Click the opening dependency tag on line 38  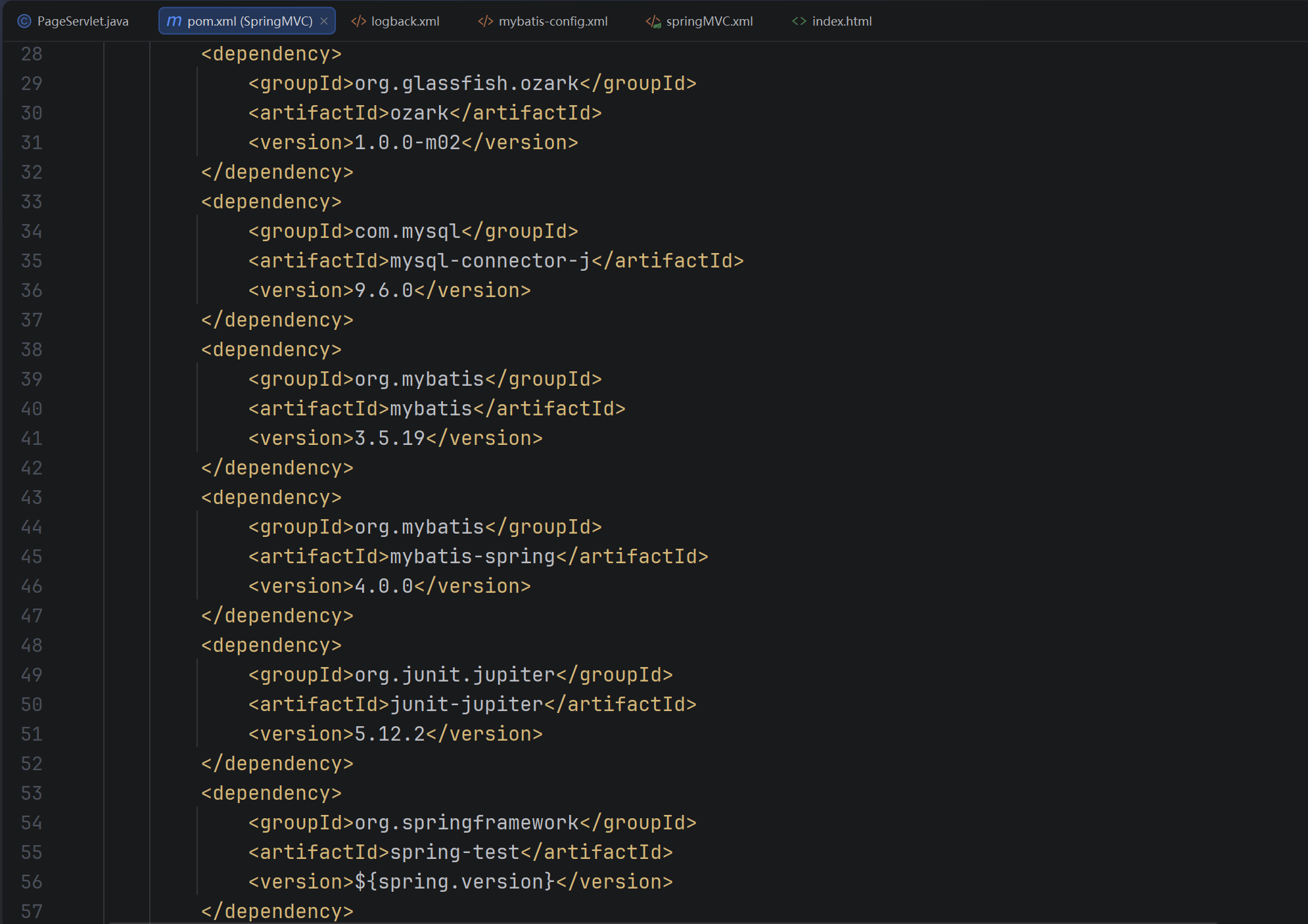(x=271, y=350)
